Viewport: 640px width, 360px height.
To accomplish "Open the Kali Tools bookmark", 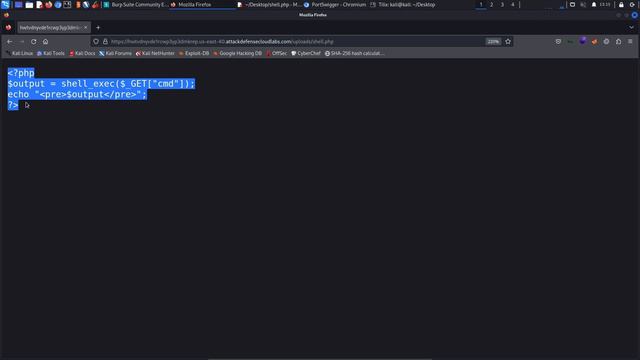I will pos(51,53).
